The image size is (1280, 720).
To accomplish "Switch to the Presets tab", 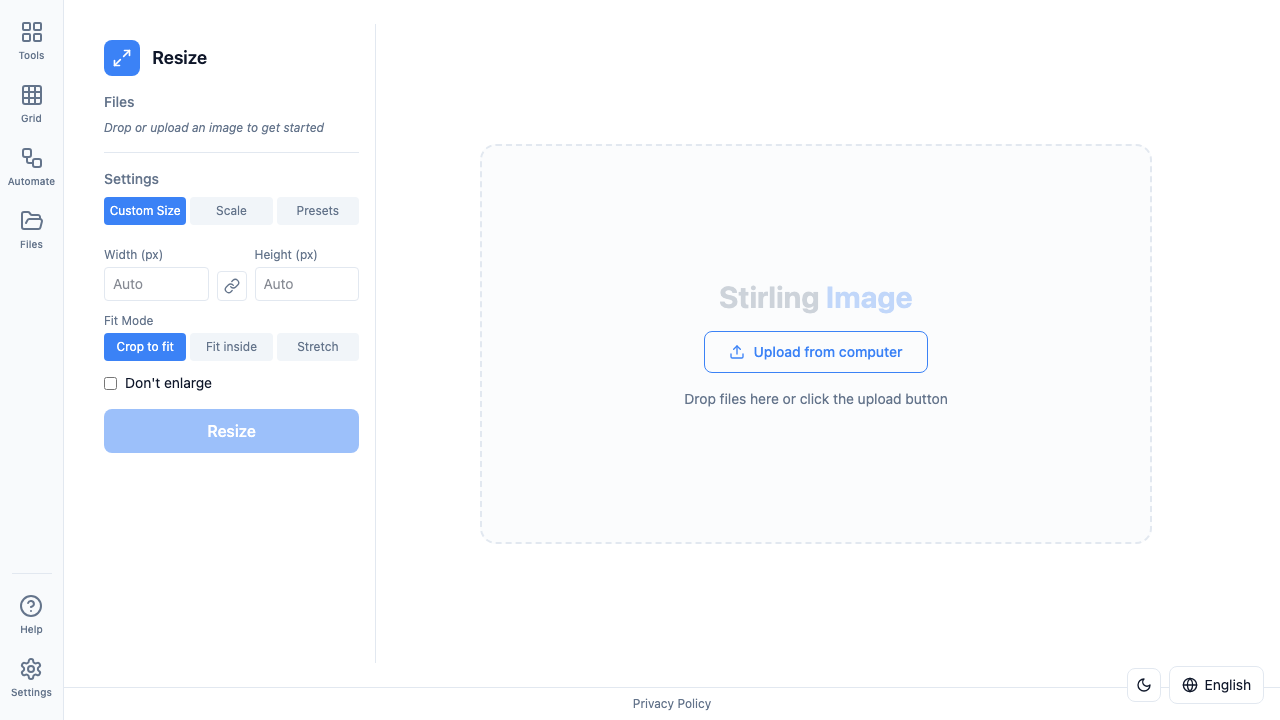I will tap(318, 211).
